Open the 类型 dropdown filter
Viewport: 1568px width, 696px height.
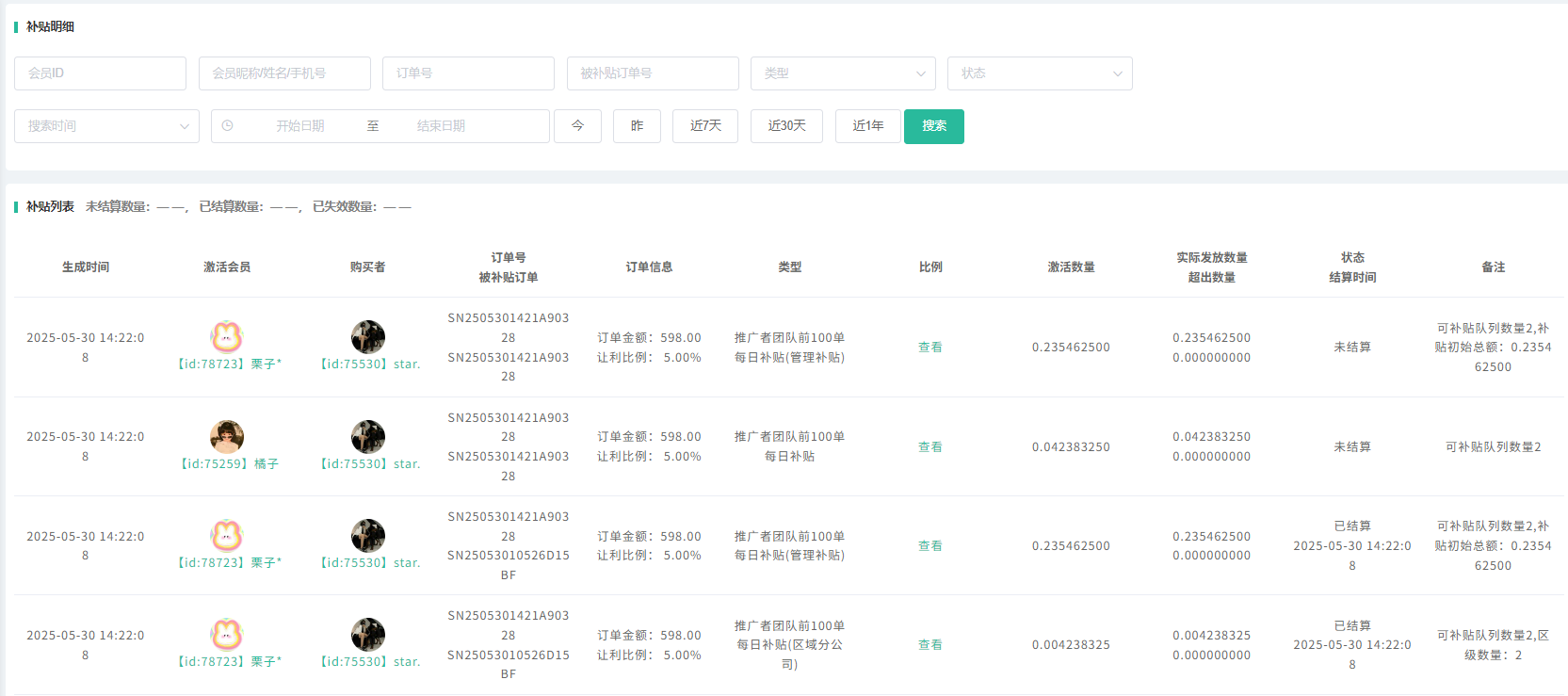click(x=842, y=73)
